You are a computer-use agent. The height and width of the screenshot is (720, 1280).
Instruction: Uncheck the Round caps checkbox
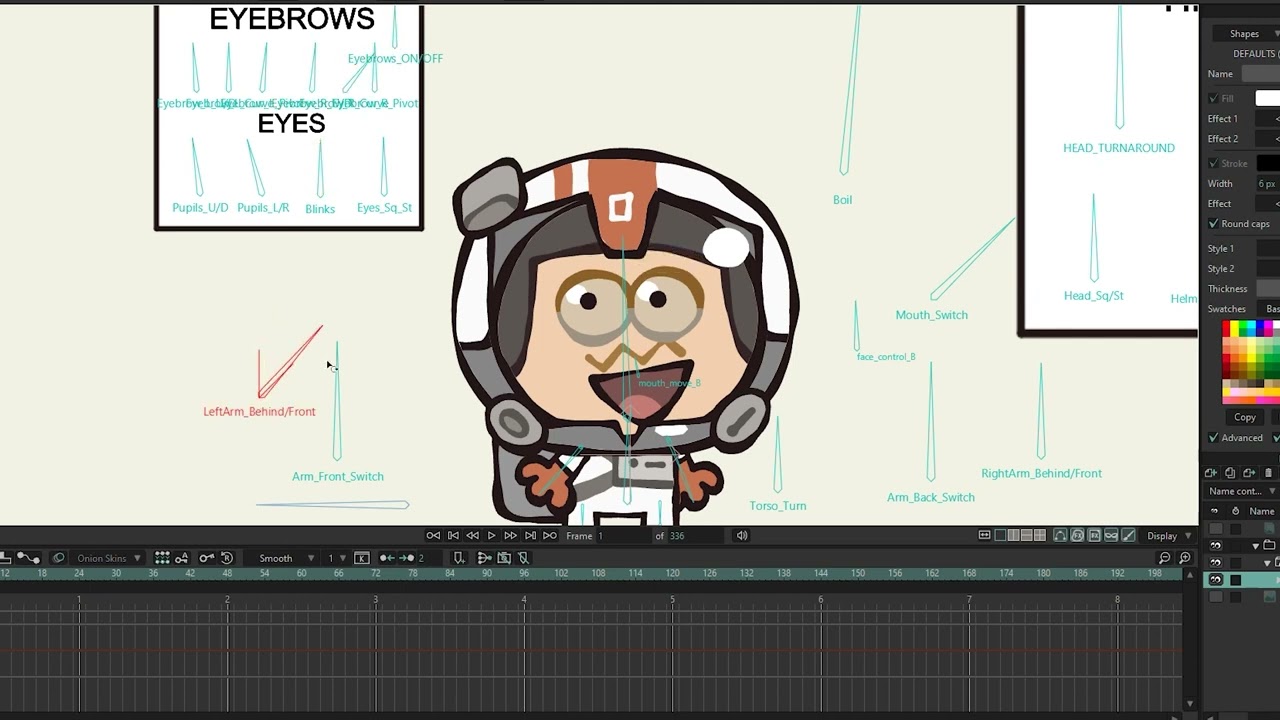point(1213,224)
